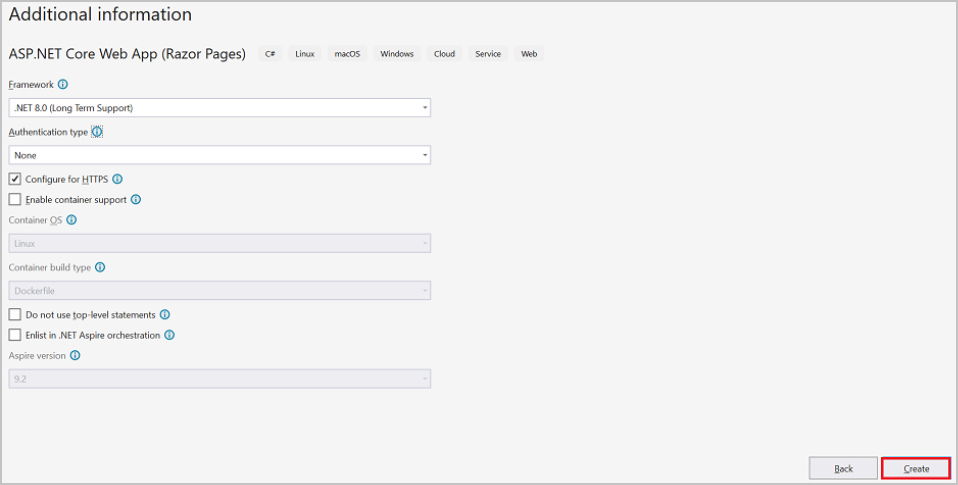The image size is (958, 485).
Task: Click info icon beside Configure for HTTPS
Action: point(117,179)
